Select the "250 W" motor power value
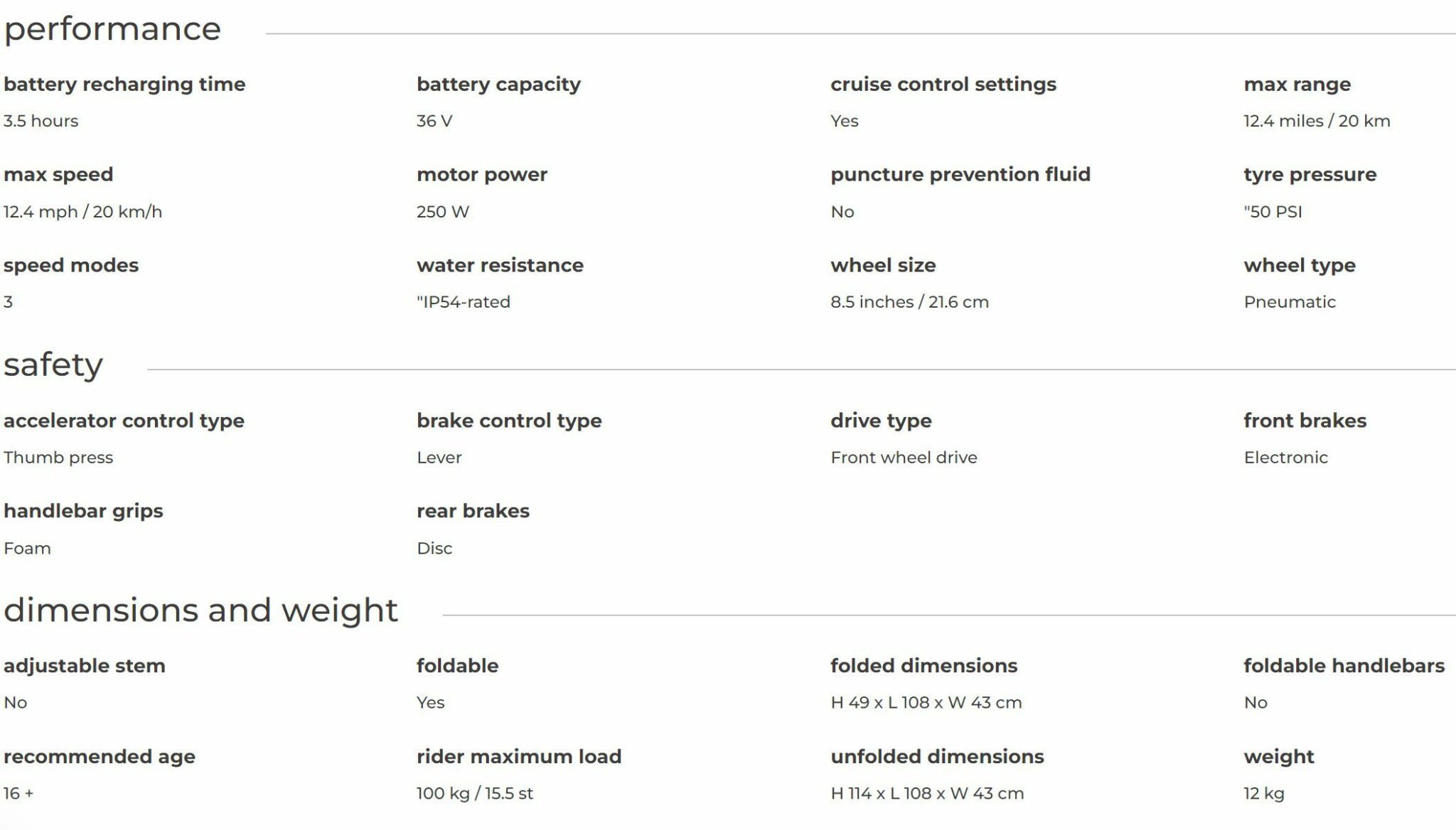 click(443, 212)
